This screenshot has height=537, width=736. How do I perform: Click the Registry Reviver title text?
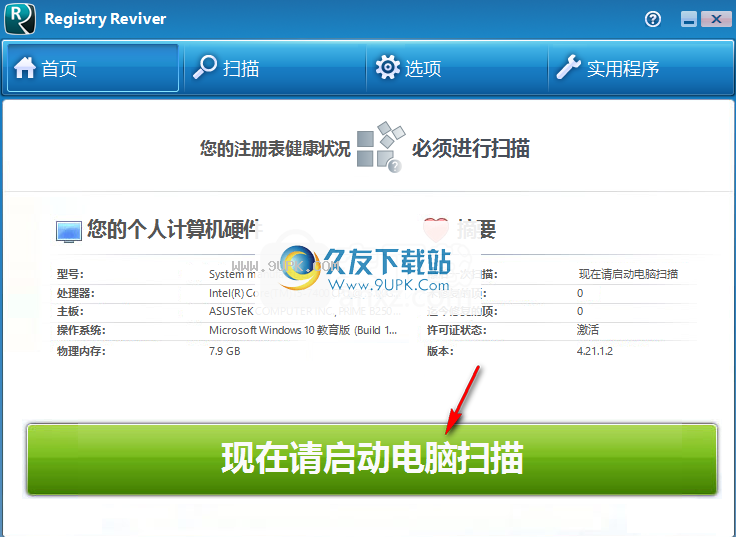tap(105, 19)
